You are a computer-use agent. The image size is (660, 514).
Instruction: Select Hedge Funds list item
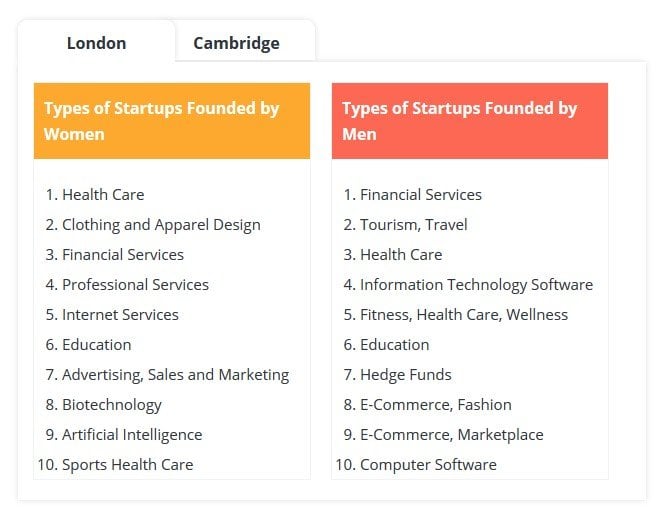405,375
